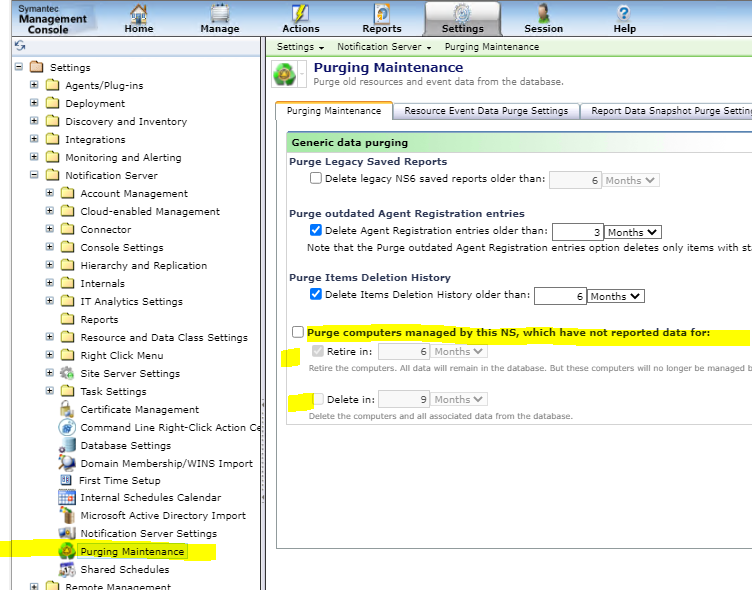Open the Notification Server breadcrumb menu
This screenshot has height=590, width=752.
pos(384,47)
